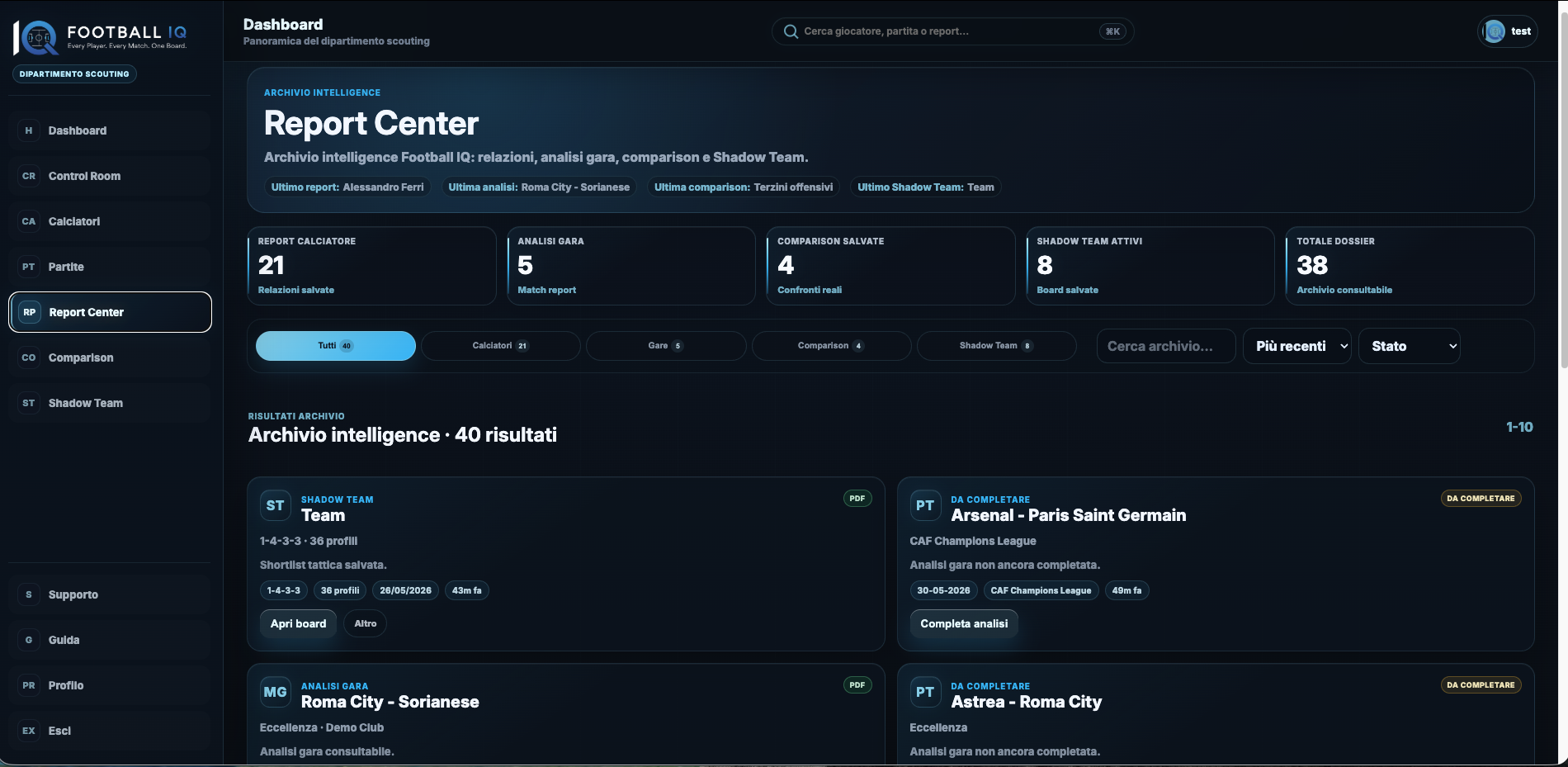The width and height of the screenshot is (1568, 767).
Task: Click the Football IQ logo
Action: click(101, 36)
